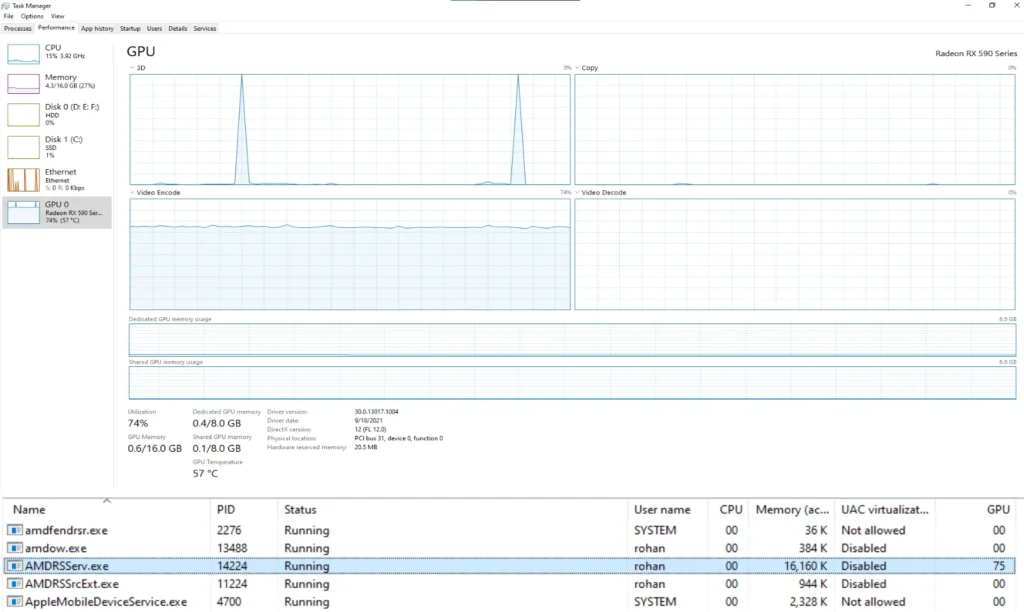The height and width of the screenshot is (612, 1024).
Task: Open the Startup tab
Action: point(130,29)
